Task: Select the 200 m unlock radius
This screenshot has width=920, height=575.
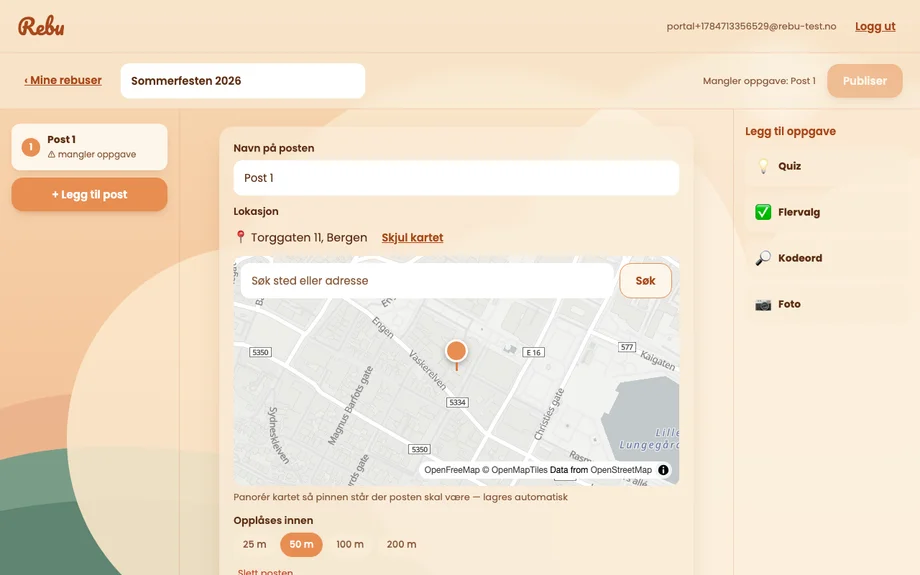Action: coord(401,544)
